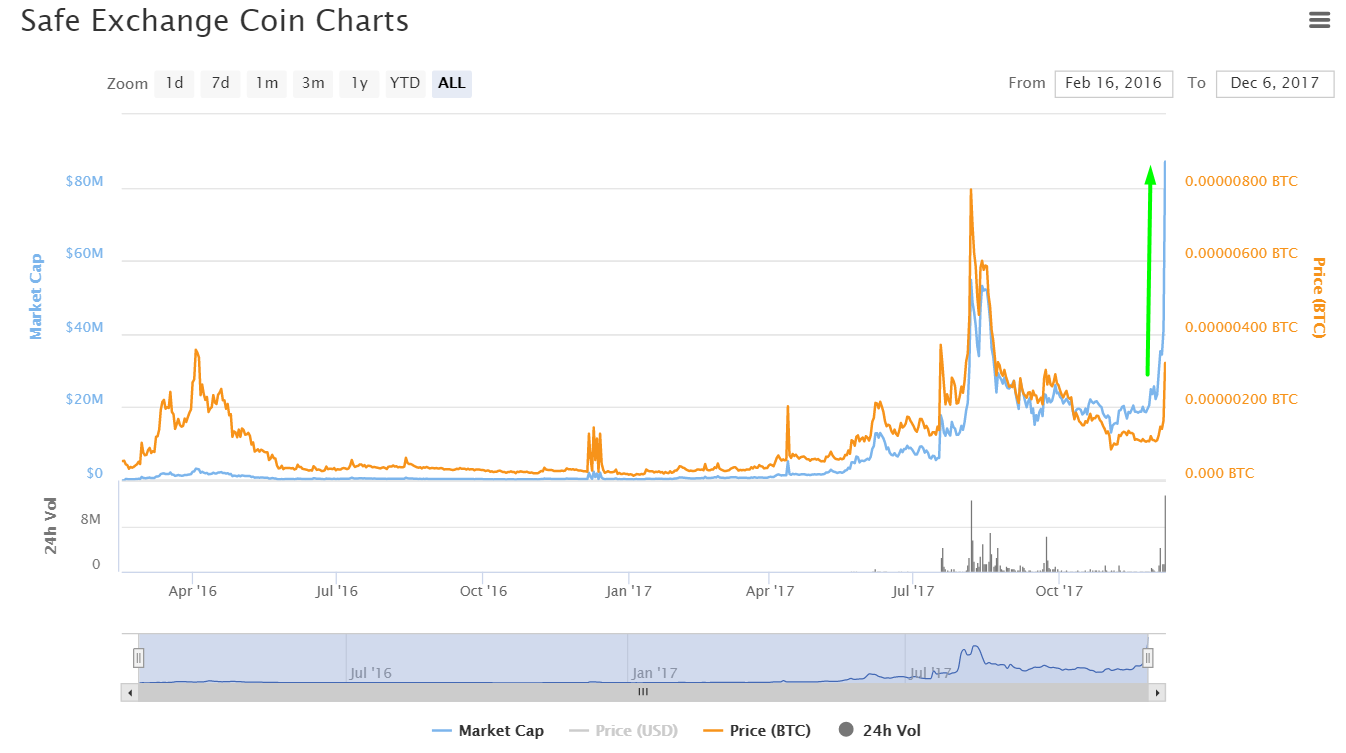
Task: Click the main chart Jul '17 label
Action: (913, 591)
